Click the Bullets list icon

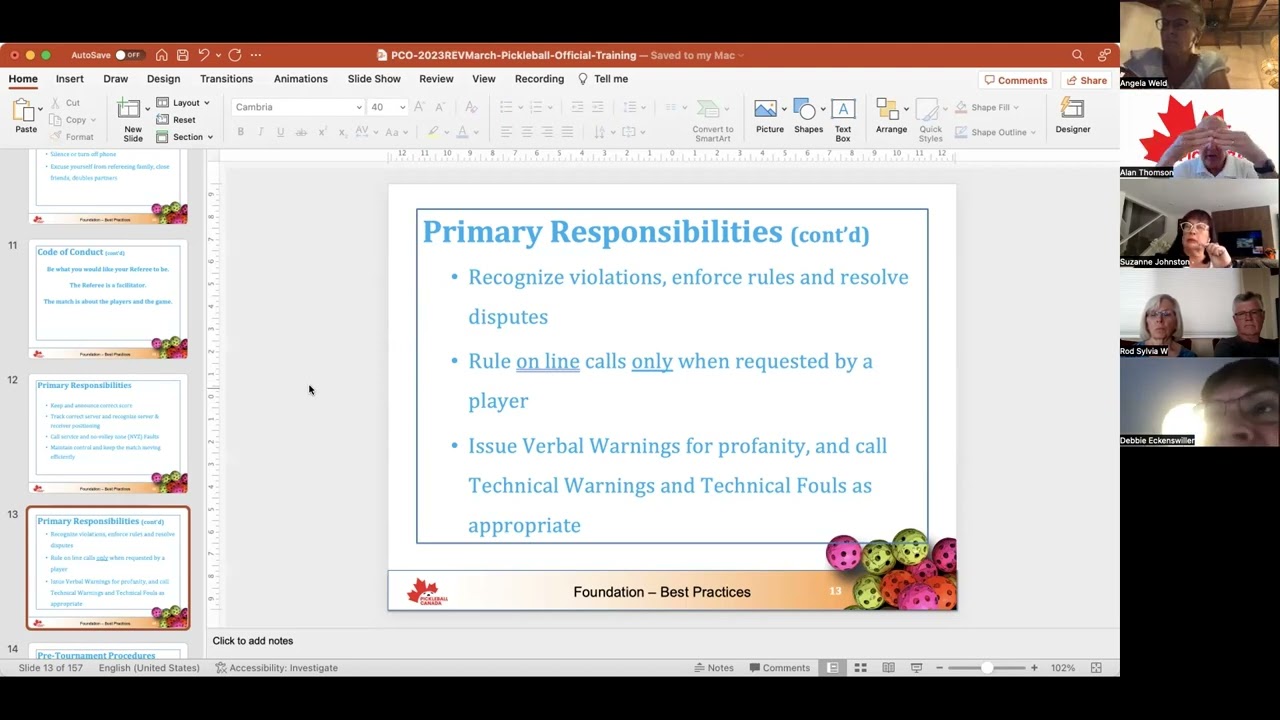point(505,107)
